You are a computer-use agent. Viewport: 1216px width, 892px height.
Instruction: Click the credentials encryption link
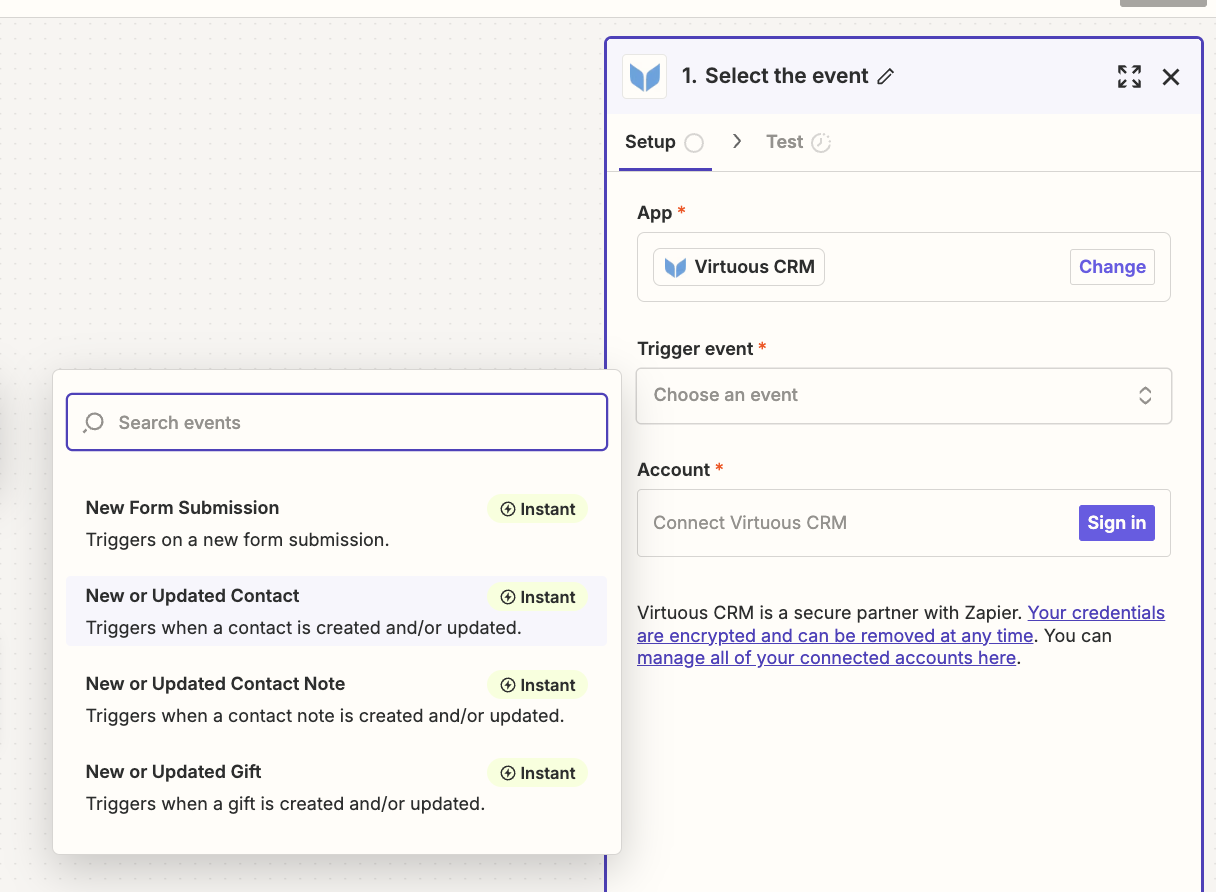click(900, 624)
